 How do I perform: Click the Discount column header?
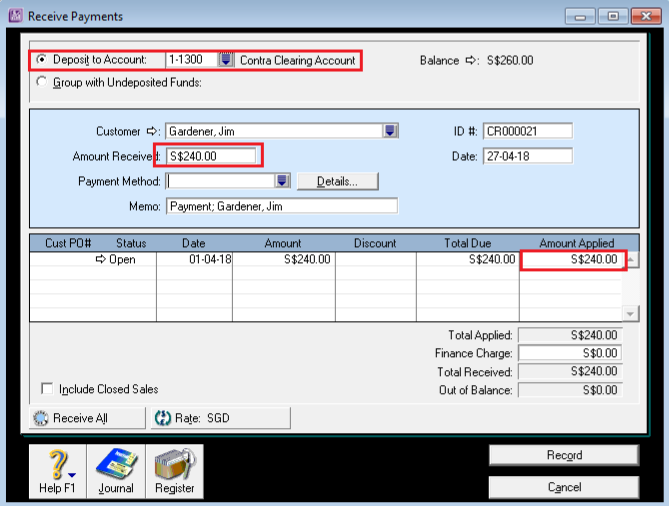pyautogui.click(x=375, y=243)
